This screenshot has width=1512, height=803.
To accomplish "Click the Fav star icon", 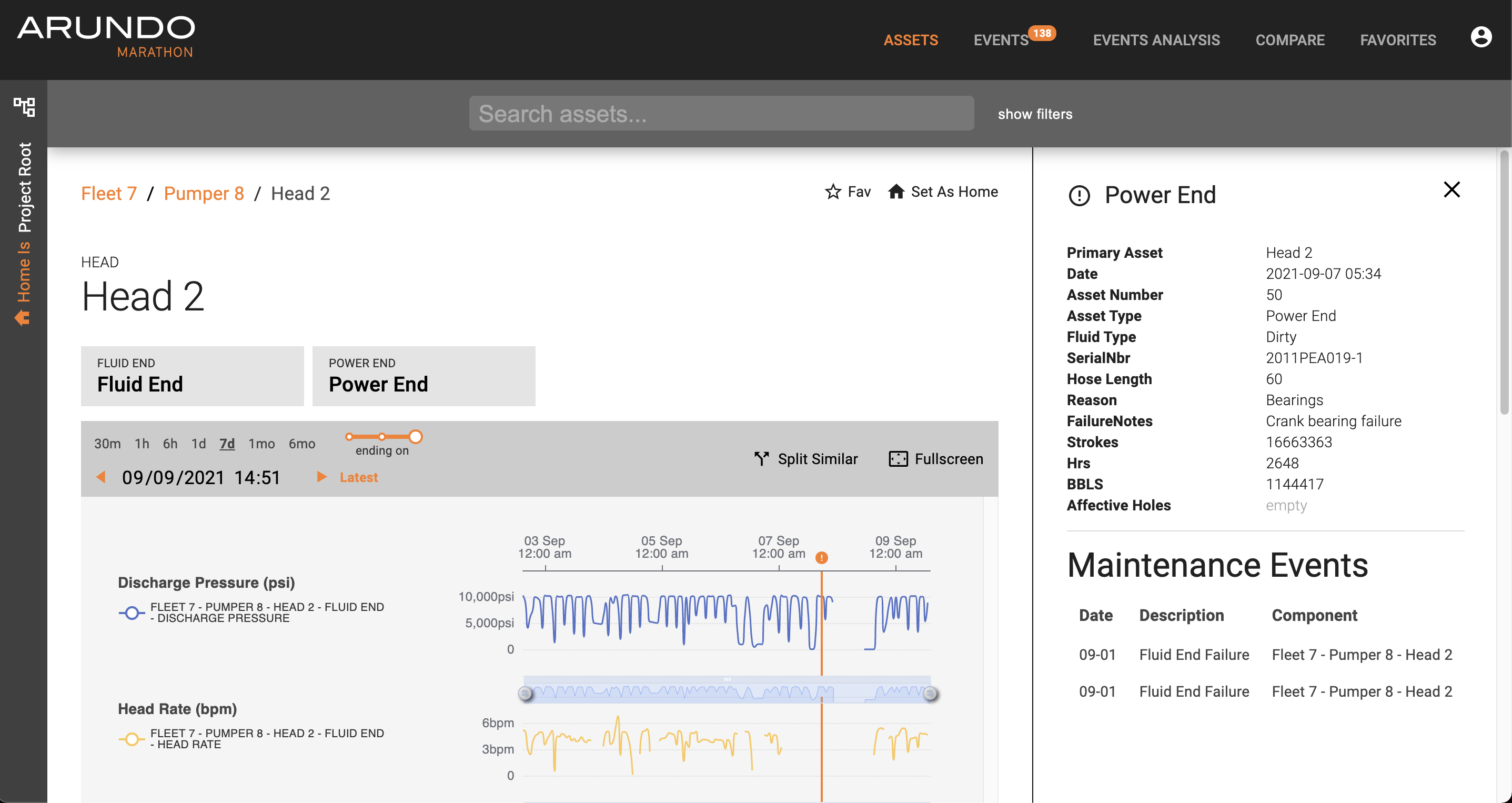I will [x=832, y=192].
